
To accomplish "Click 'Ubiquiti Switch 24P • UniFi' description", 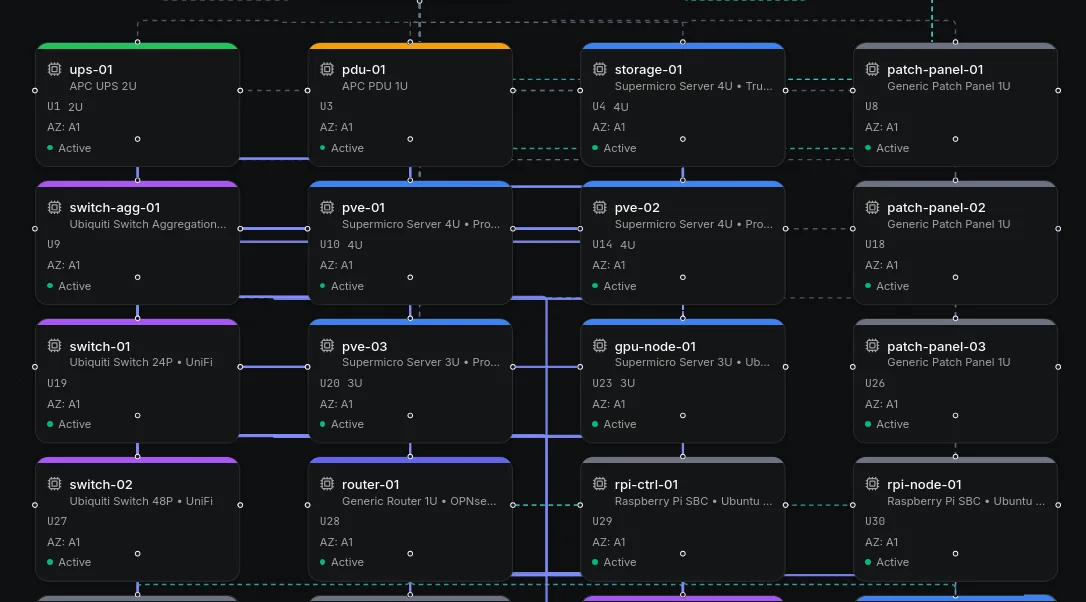I will point(141,362).
